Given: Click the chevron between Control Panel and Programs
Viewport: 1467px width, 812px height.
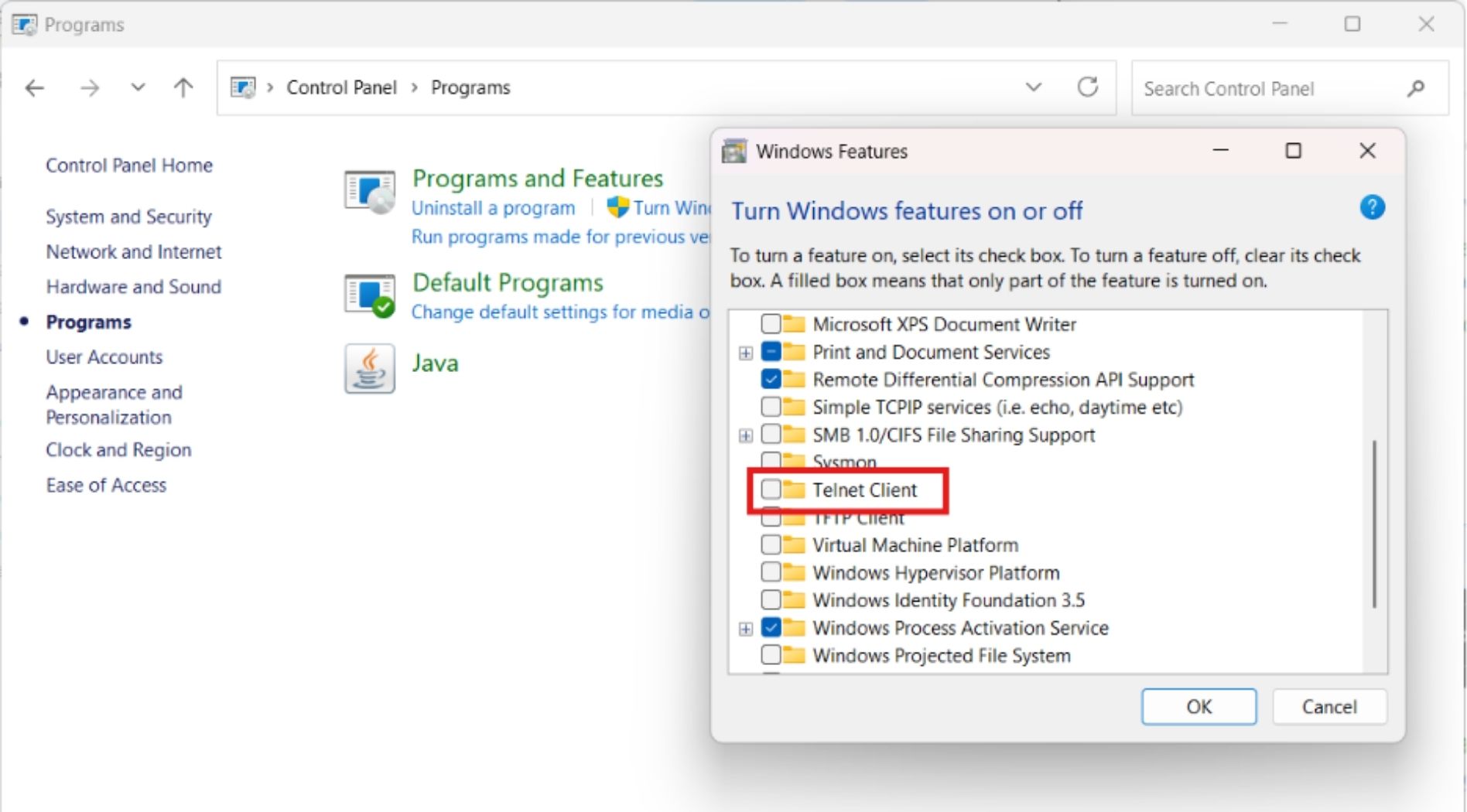Looking at the screenshot, I should 414,87.
